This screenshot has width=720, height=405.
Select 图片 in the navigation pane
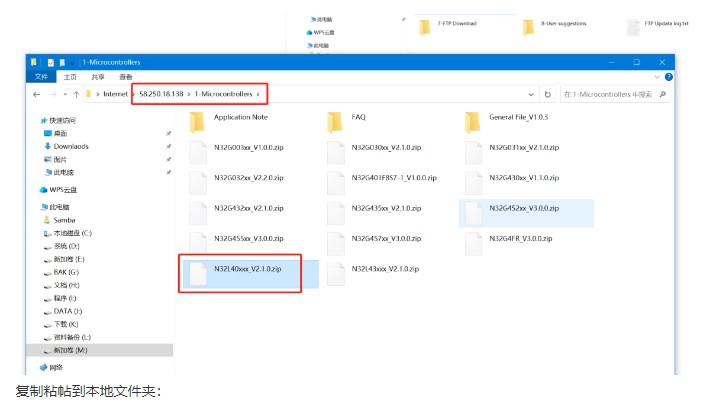(60, 159)
